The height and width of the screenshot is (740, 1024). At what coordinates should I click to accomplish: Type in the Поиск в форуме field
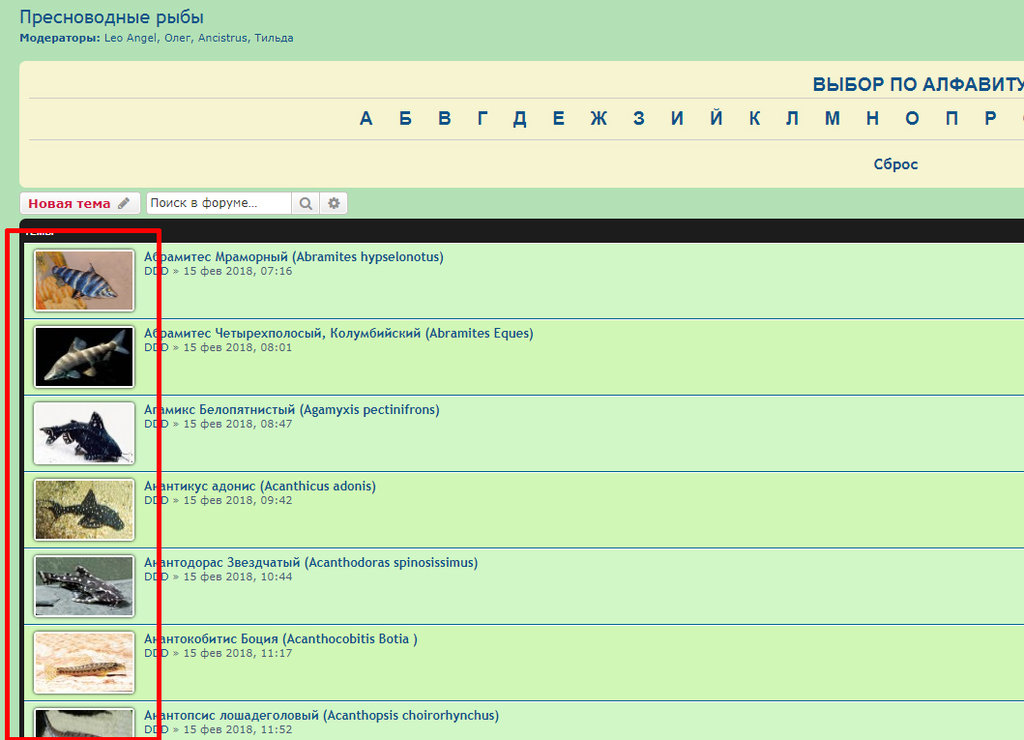point(218,203)
